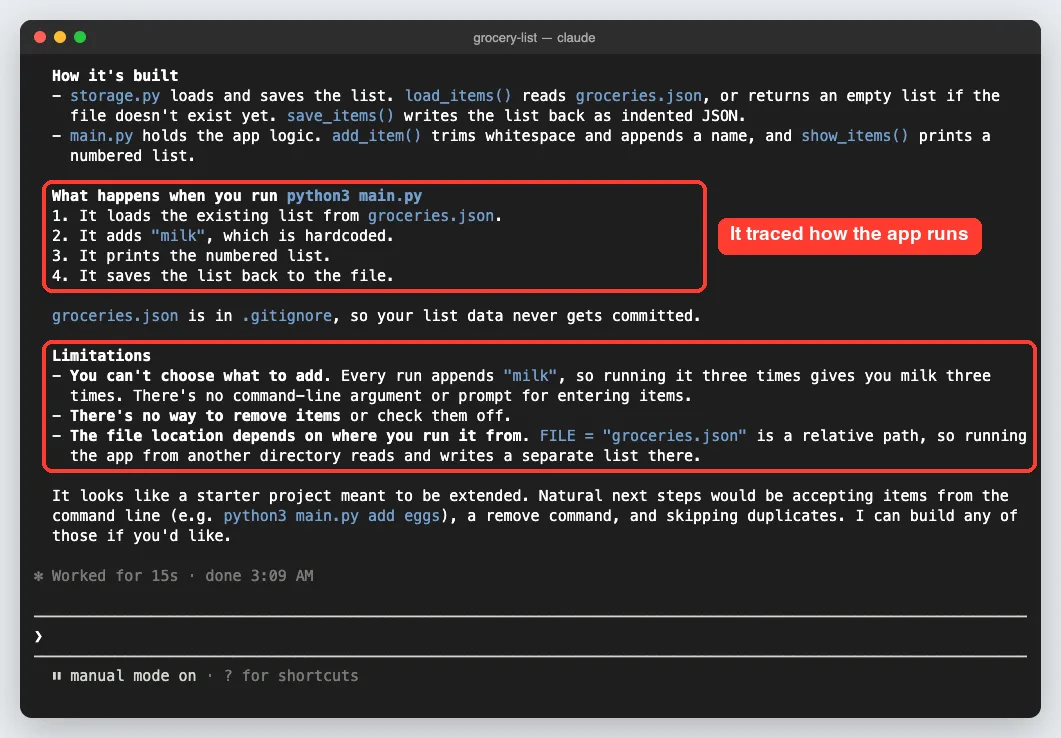The width and height of the screenshot is (1061, 738).
Task: Click step 3 'It prints the numbered list.'
Action: tap(204, 256)
